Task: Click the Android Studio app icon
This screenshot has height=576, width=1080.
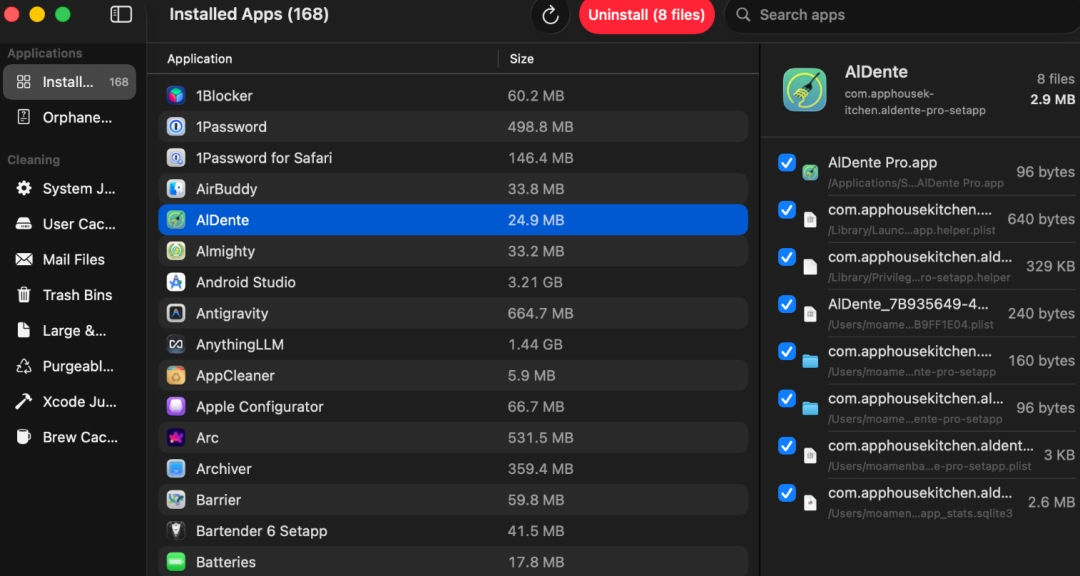Action: (176, 282)
